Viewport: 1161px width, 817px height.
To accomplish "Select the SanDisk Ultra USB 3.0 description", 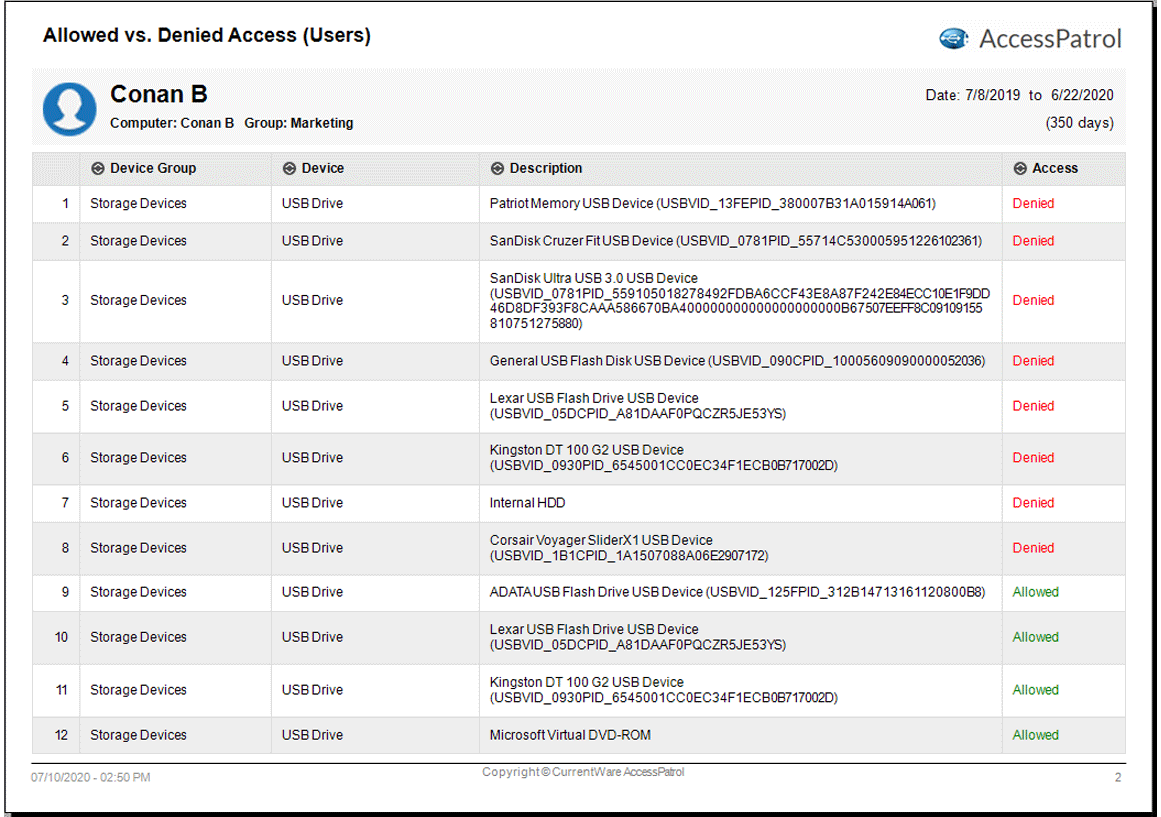I will click(x=740, y=301).
